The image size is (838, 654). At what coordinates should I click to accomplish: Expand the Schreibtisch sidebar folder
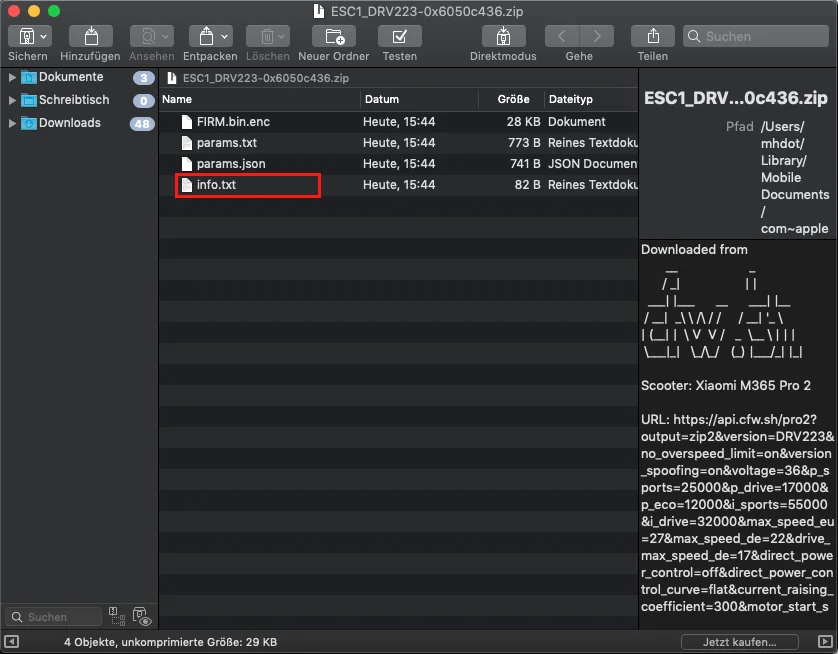12,100
